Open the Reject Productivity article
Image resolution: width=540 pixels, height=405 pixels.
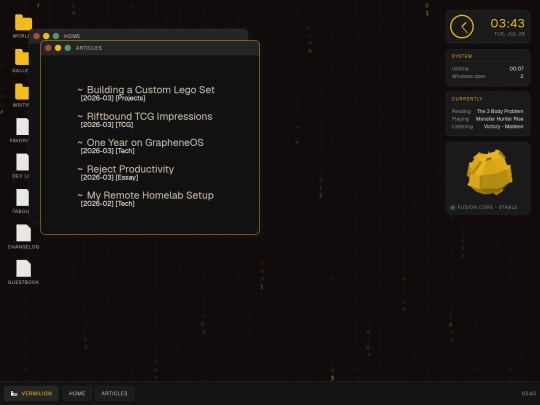(x=130, y=169)
